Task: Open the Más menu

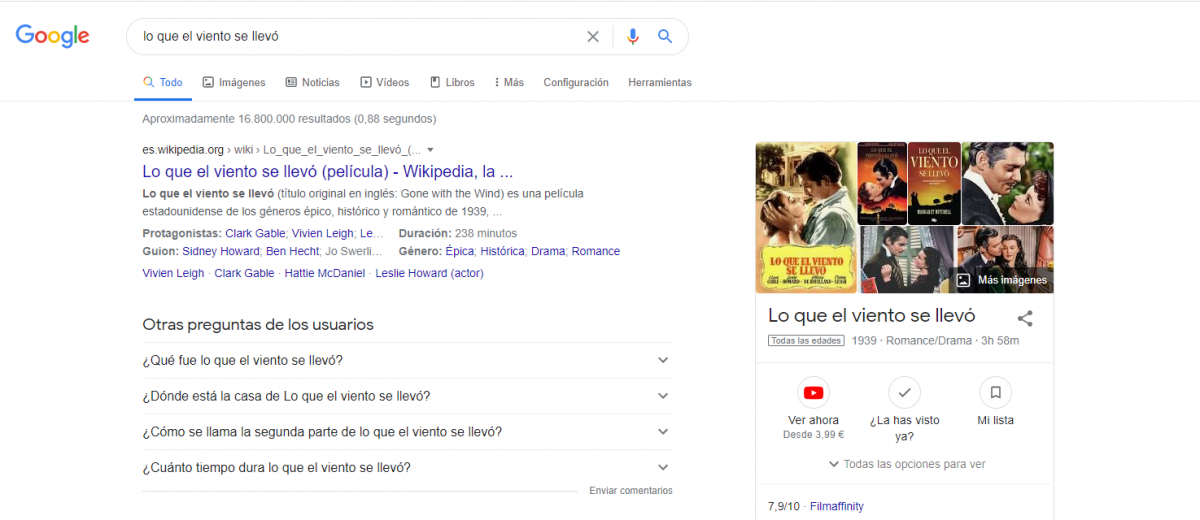Action: (x=509, y=83)
